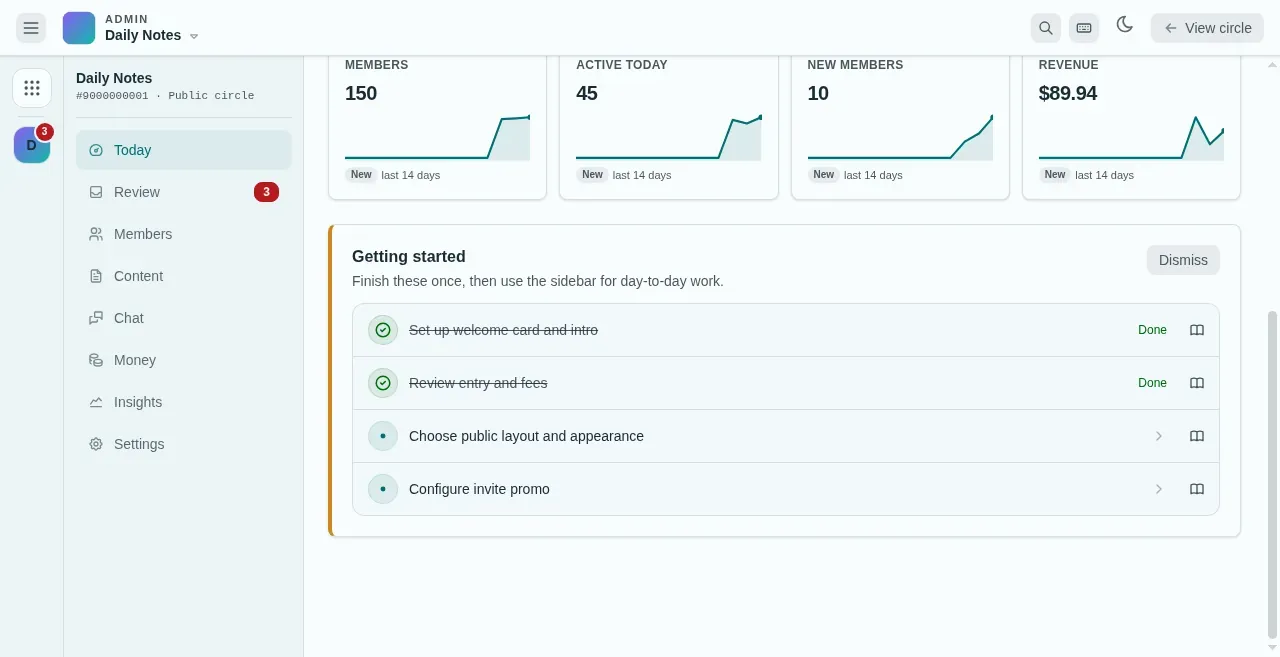Select the D circle avatar with badge
Image resolution: width=1280 pixels, height=657 pixels.
point(32,145)
